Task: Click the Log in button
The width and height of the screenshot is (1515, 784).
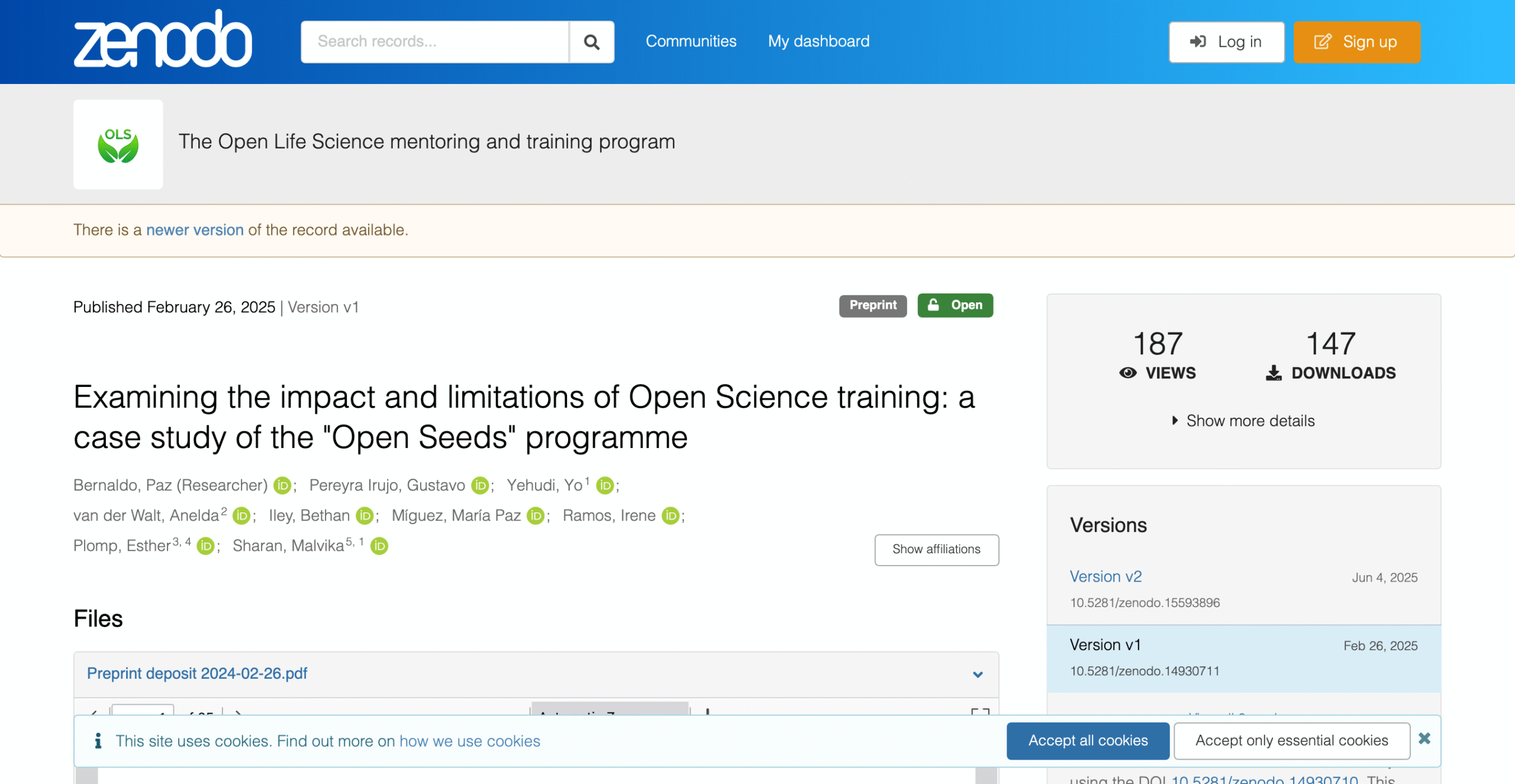Action: point(1226,42)
